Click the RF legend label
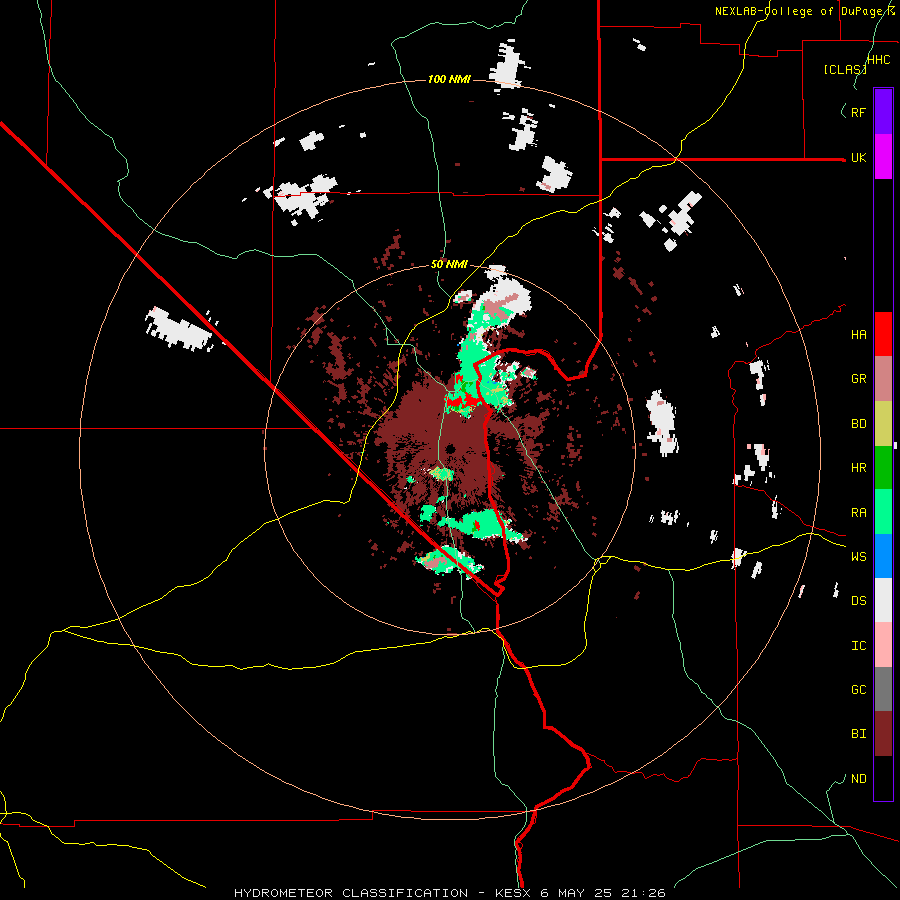The width and height of the screenshot is (900, 900). click(859, 113)
